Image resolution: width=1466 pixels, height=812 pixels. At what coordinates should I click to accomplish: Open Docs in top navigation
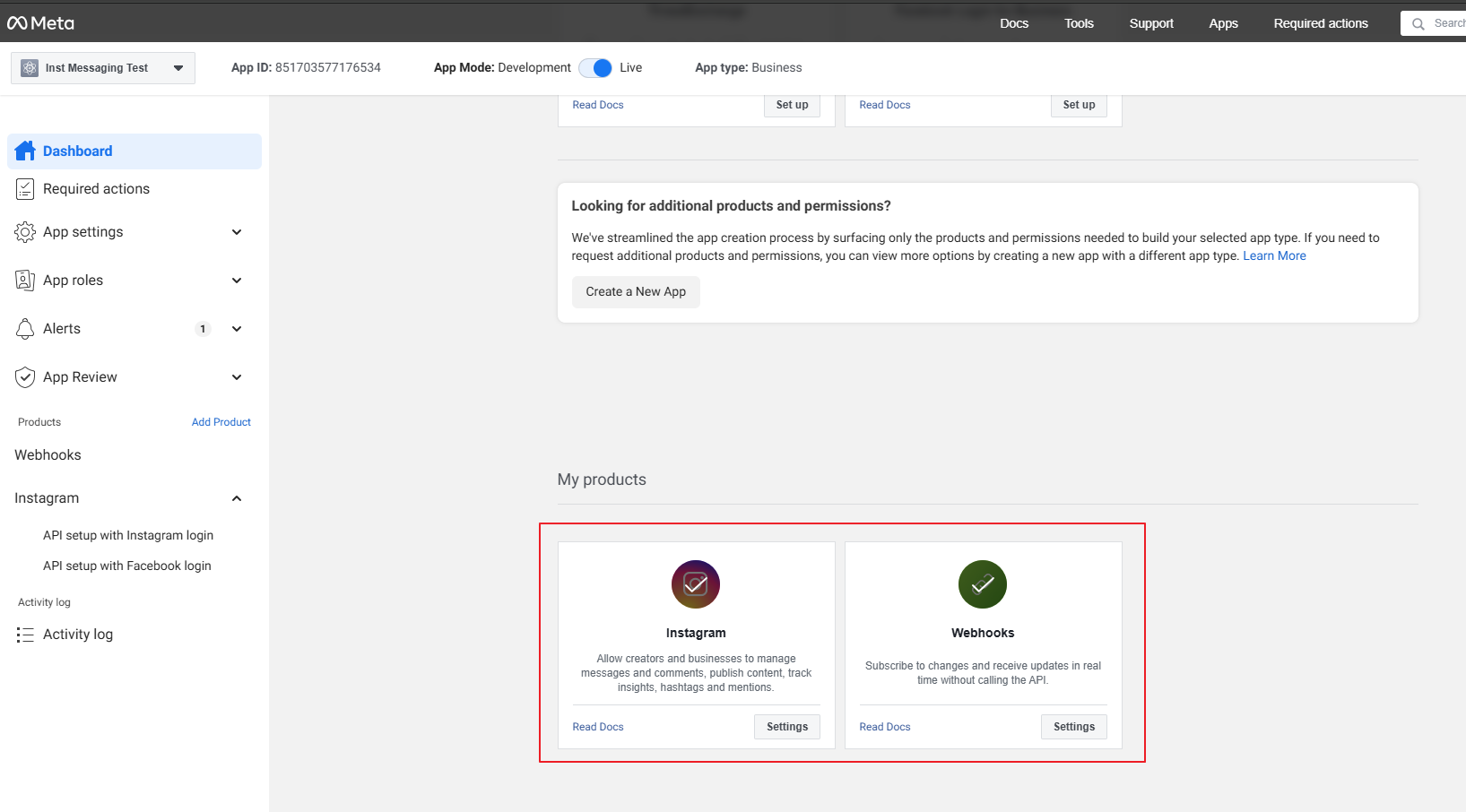point(1014,23)
